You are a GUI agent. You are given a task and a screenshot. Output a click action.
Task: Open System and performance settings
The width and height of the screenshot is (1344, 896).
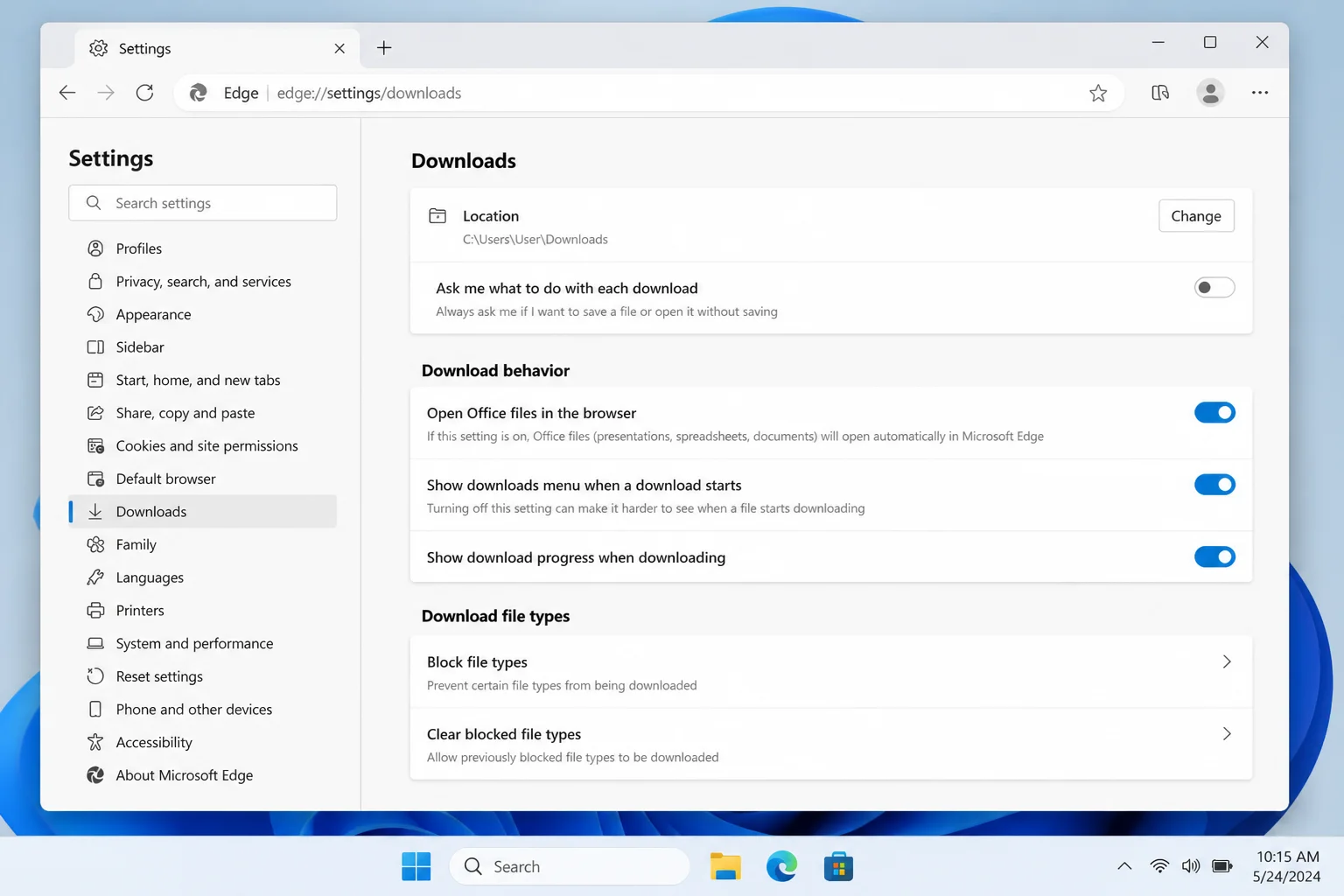click(x=203, y=643)
